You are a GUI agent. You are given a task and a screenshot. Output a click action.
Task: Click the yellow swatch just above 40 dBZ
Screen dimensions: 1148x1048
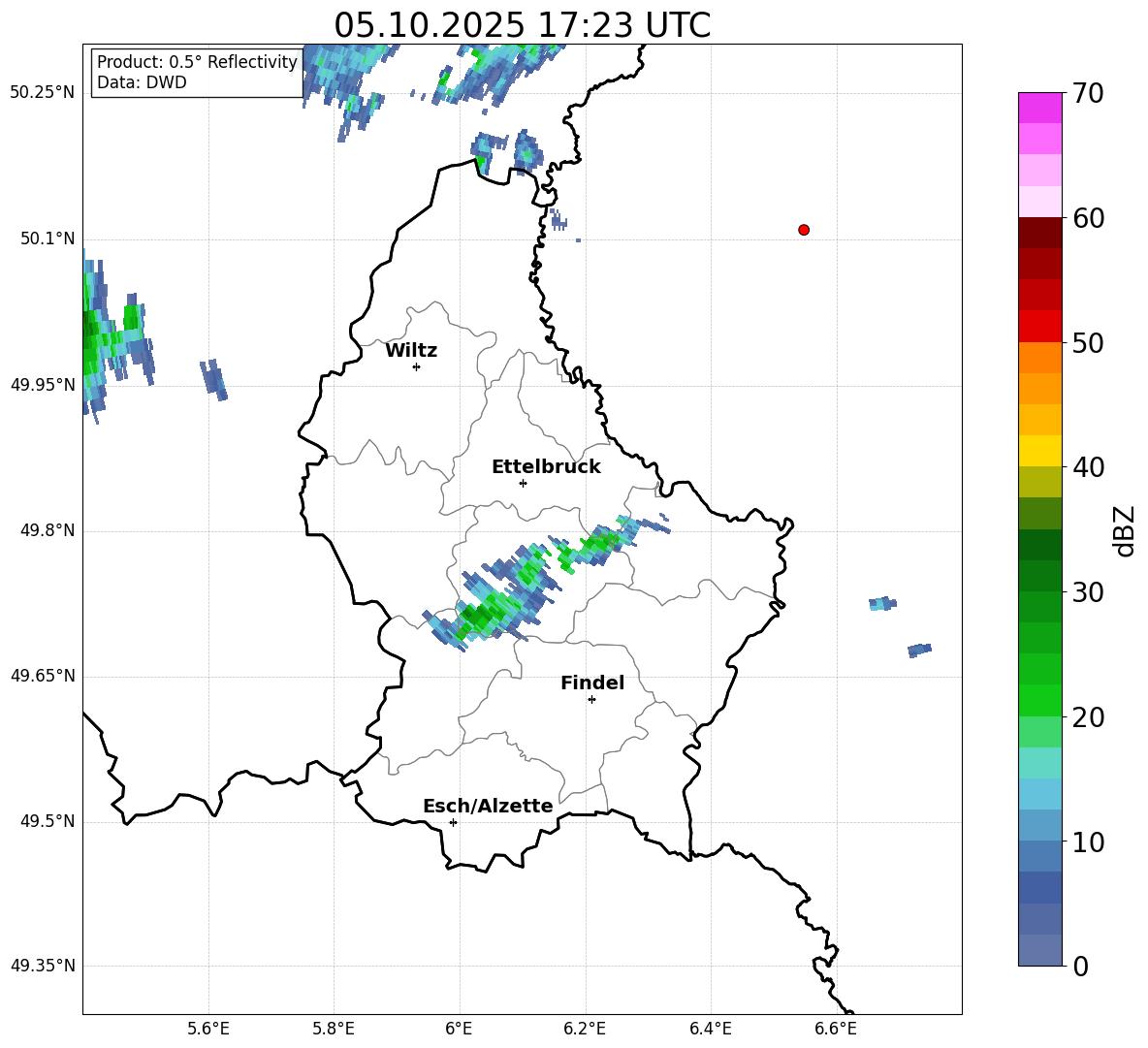pos(1040,451)
